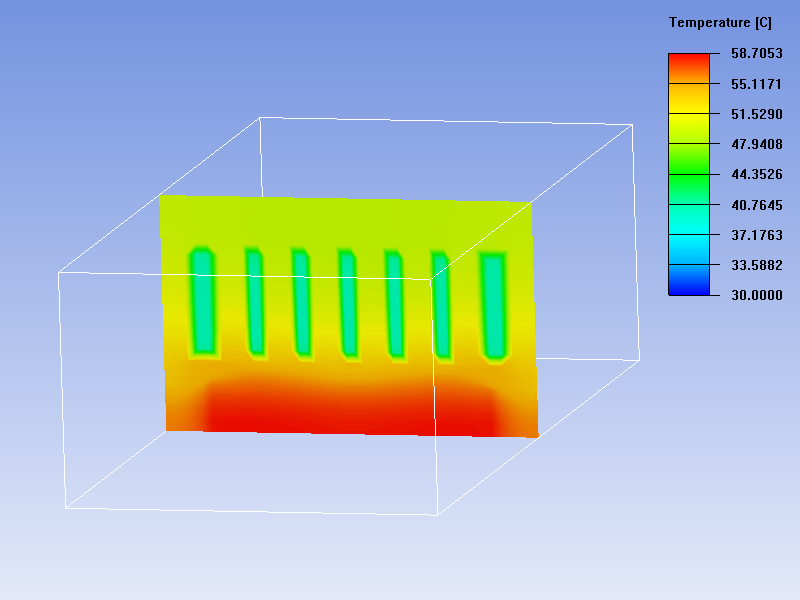
Task: Pick the blue band at legend bottom
Action: pyautogui.click(x=689, y=280)
